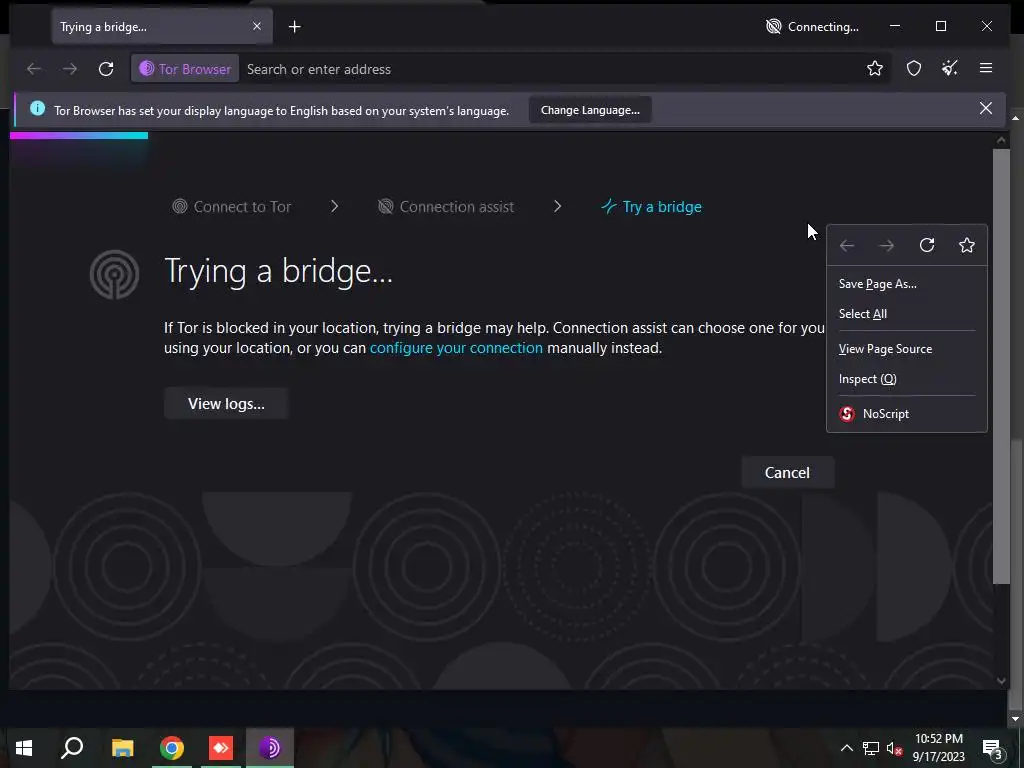Click the muted volume tray icon

[x=895, y=749]
